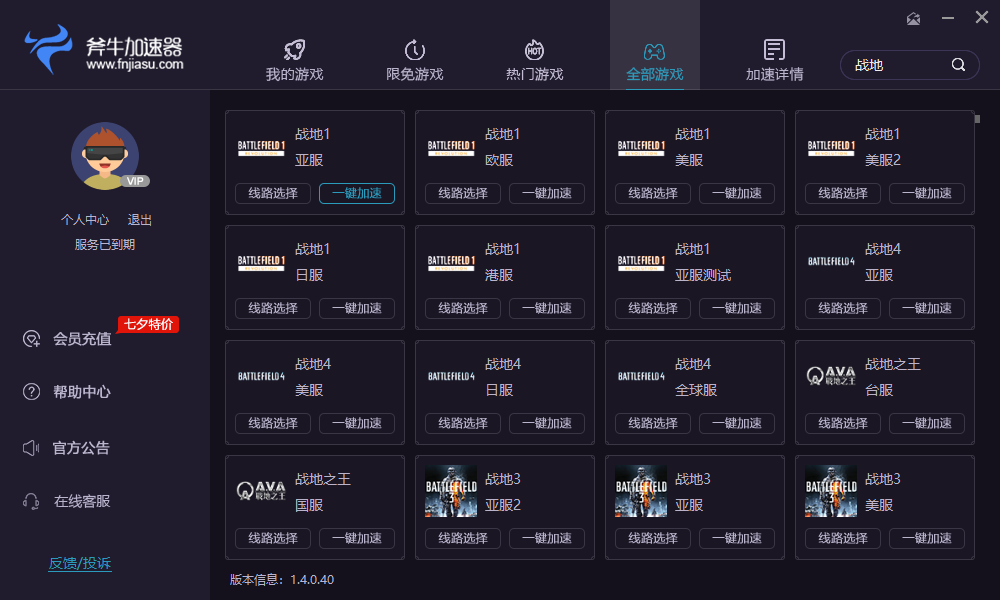
Task: Click 线路选择 for 战地之王 台服
Action: 843,423
